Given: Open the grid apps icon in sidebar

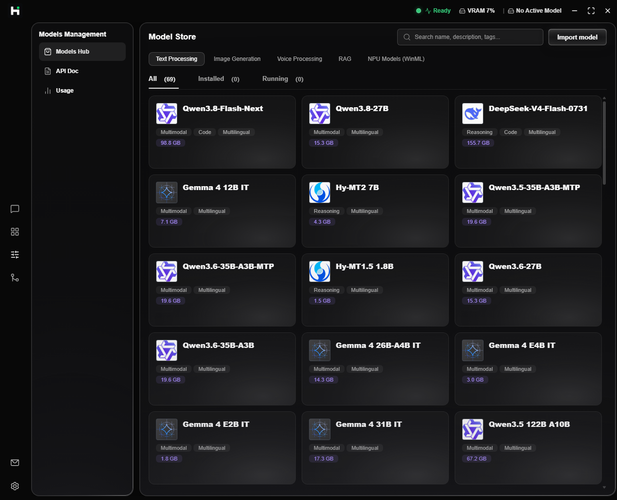Looking at the screenshot, I should (x=15, y=232).
